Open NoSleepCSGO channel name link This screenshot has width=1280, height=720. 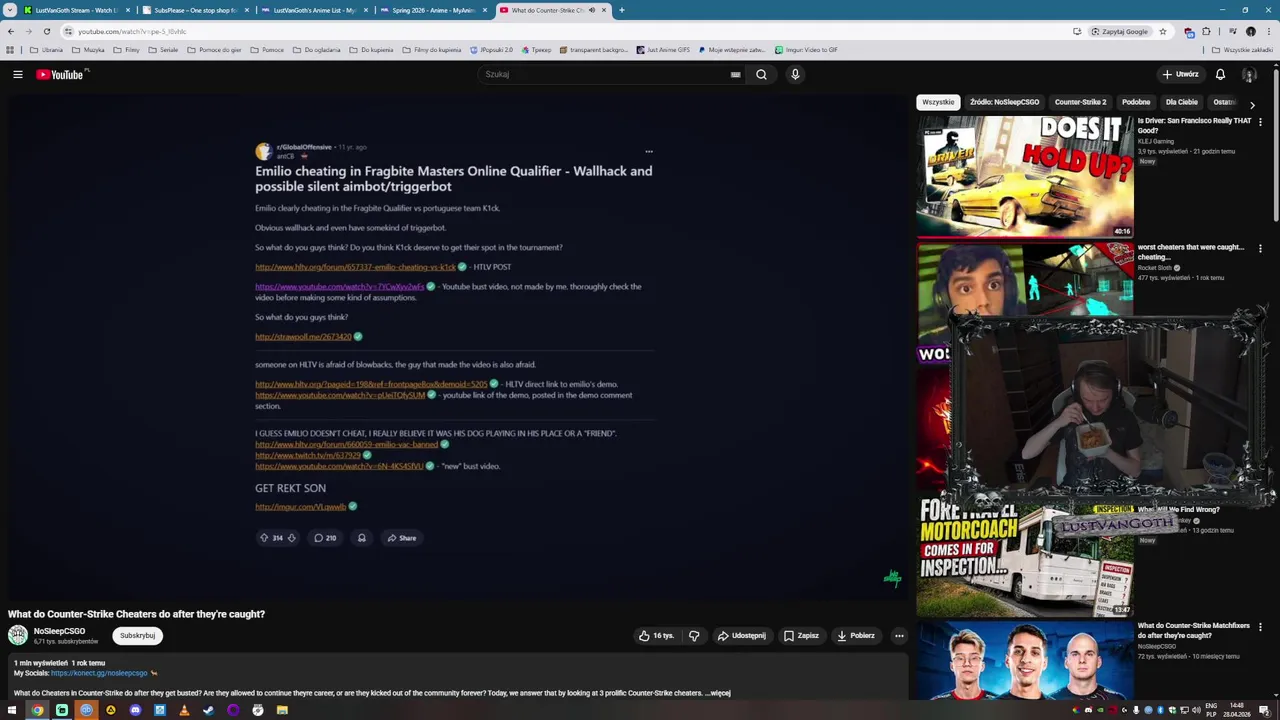tap(59, 631)
